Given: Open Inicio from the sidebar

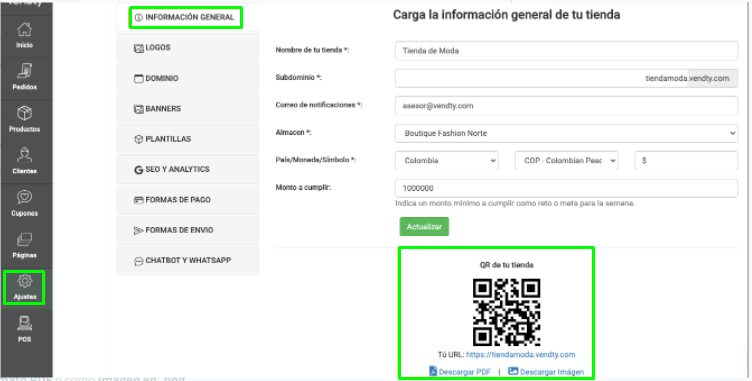Looking at the screenshot, I should point(25,36).
